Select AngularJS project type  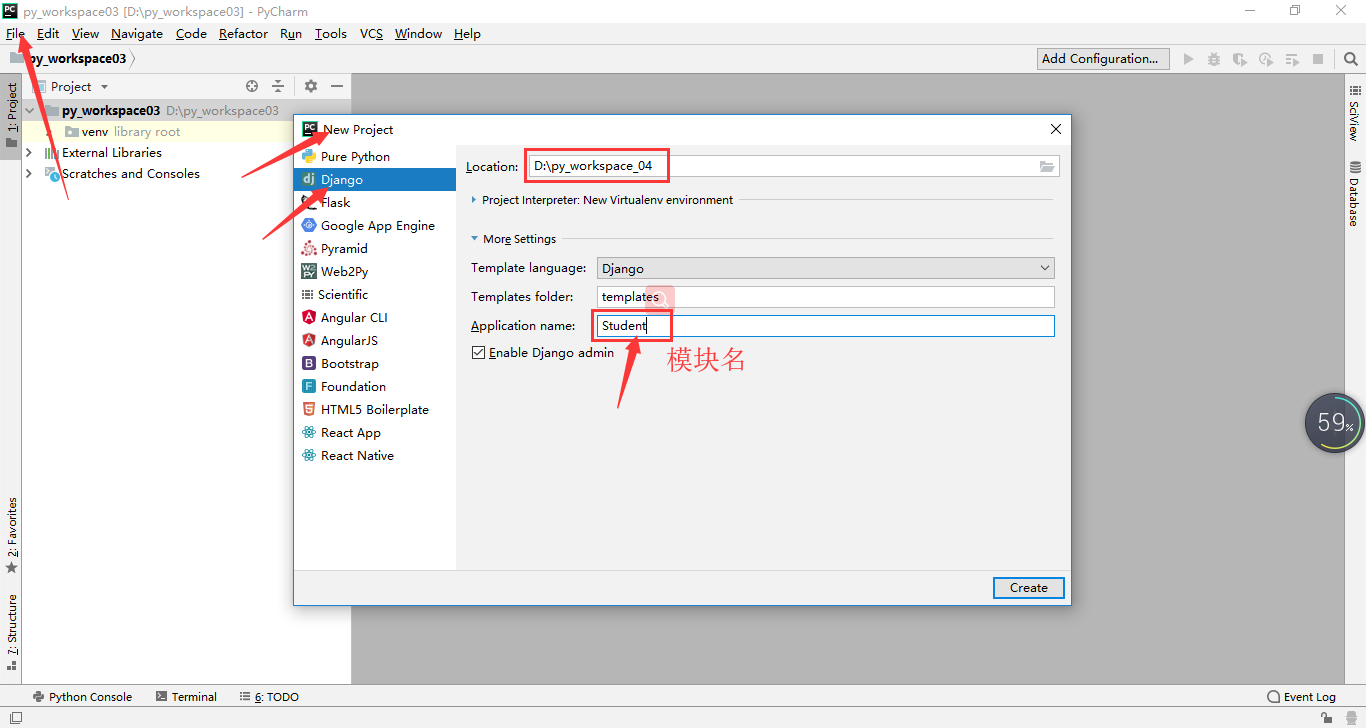point(375,341)
